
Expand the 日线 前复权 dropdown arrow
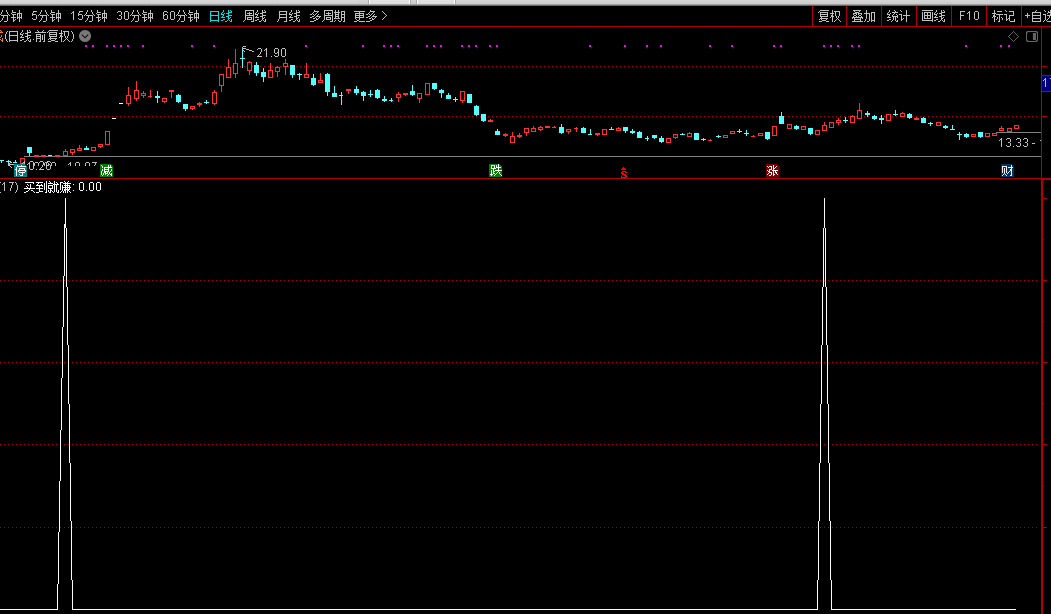coord(85,36)
